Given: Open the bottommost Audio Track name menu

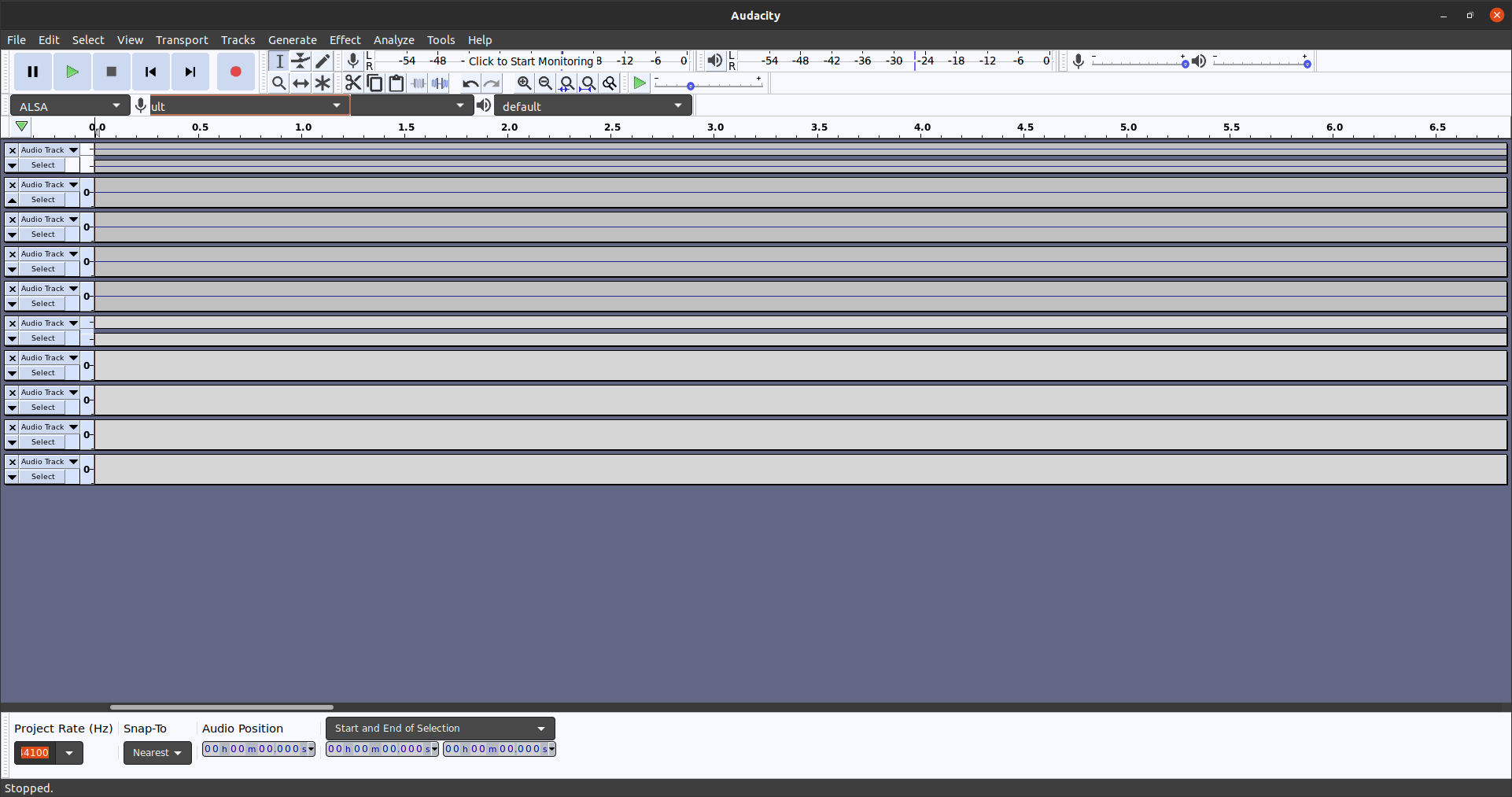Looking at the screenshot, I should tap(50, 462).
